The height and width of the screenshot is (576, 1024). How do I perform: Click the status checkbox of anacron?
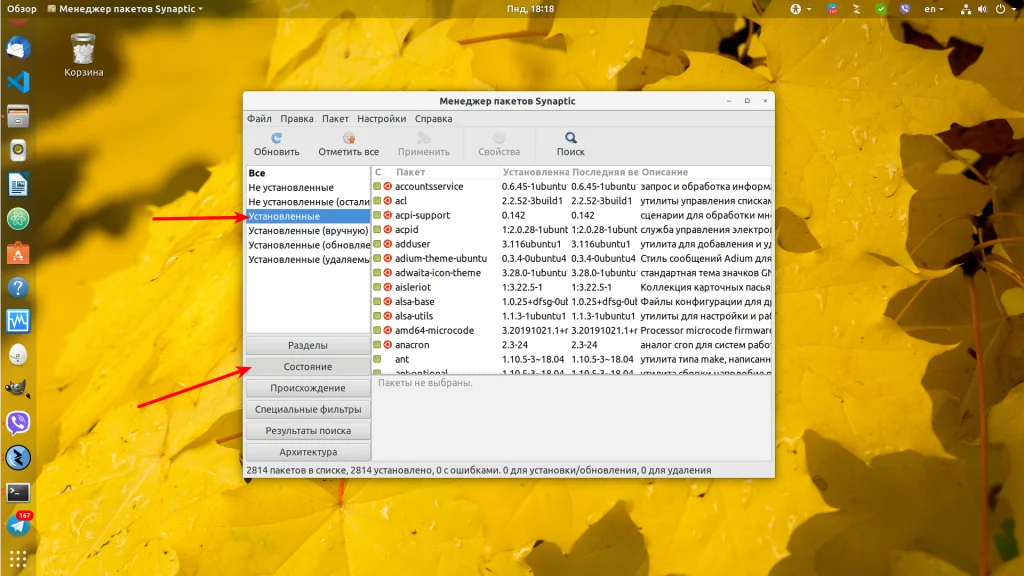coord(378,345)
